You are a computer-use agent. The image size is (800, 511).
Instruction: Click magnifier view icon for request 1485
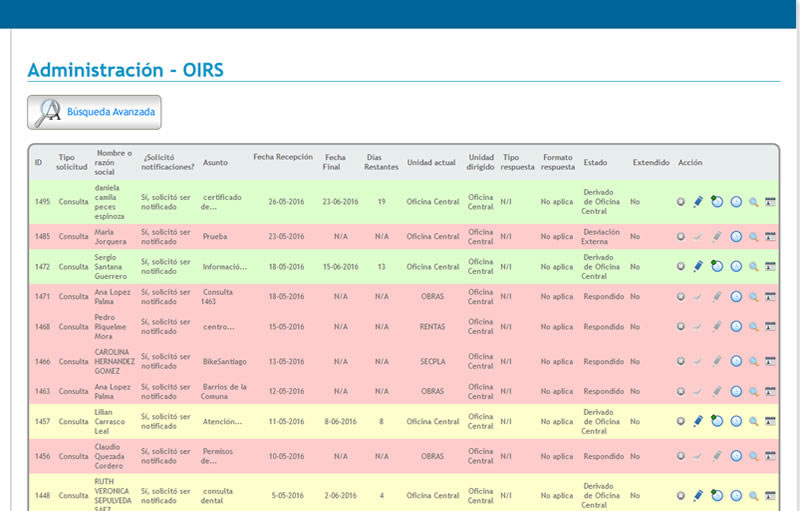point(754,237)
